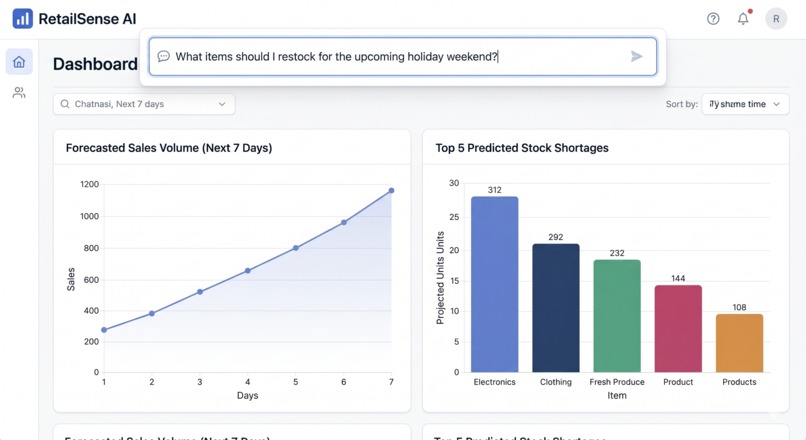Click the Sales axis title

pyautogui.click(x=71, y=280)
